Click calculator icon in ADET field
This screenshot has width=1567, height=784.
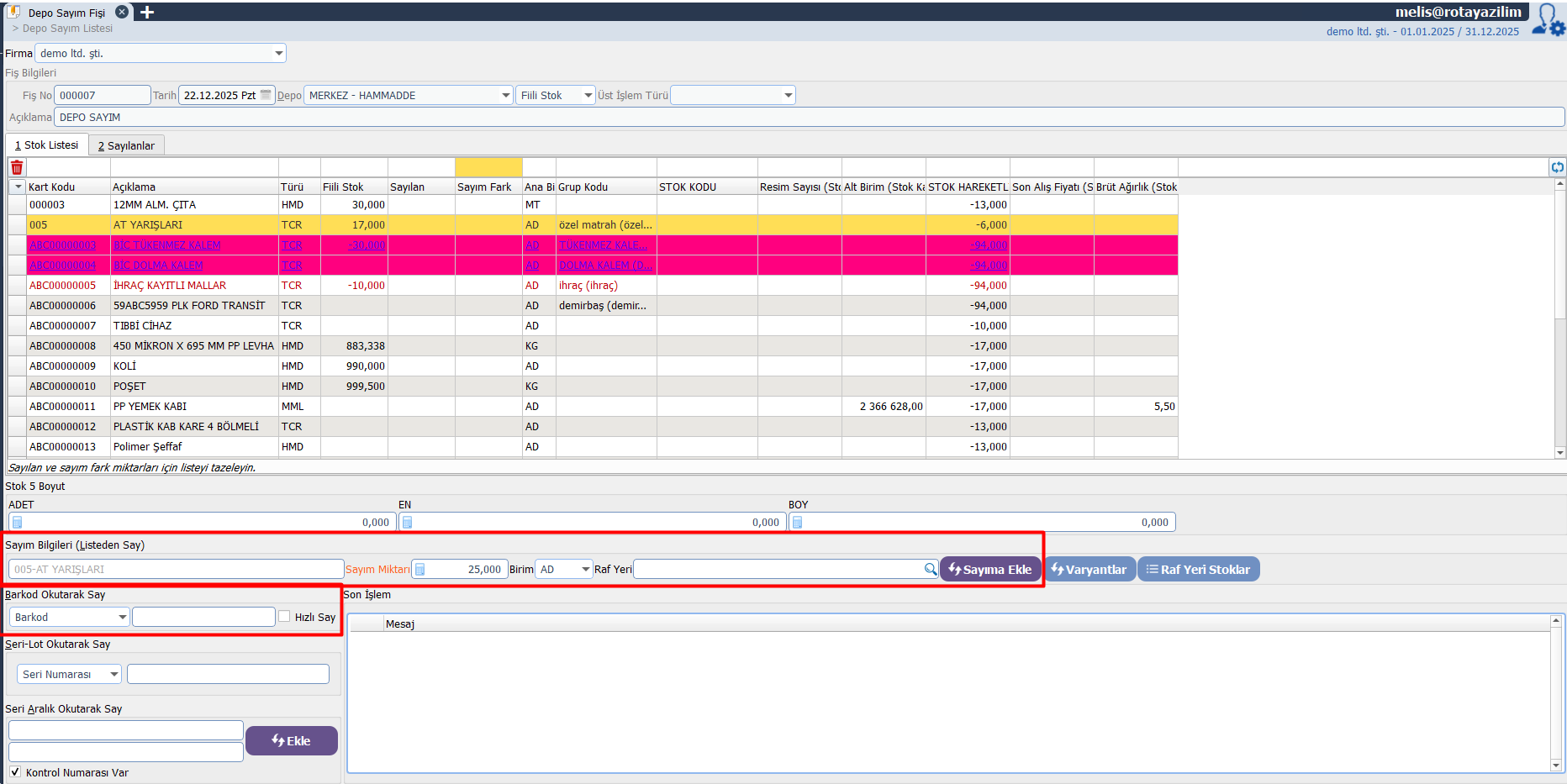(17, 522)
